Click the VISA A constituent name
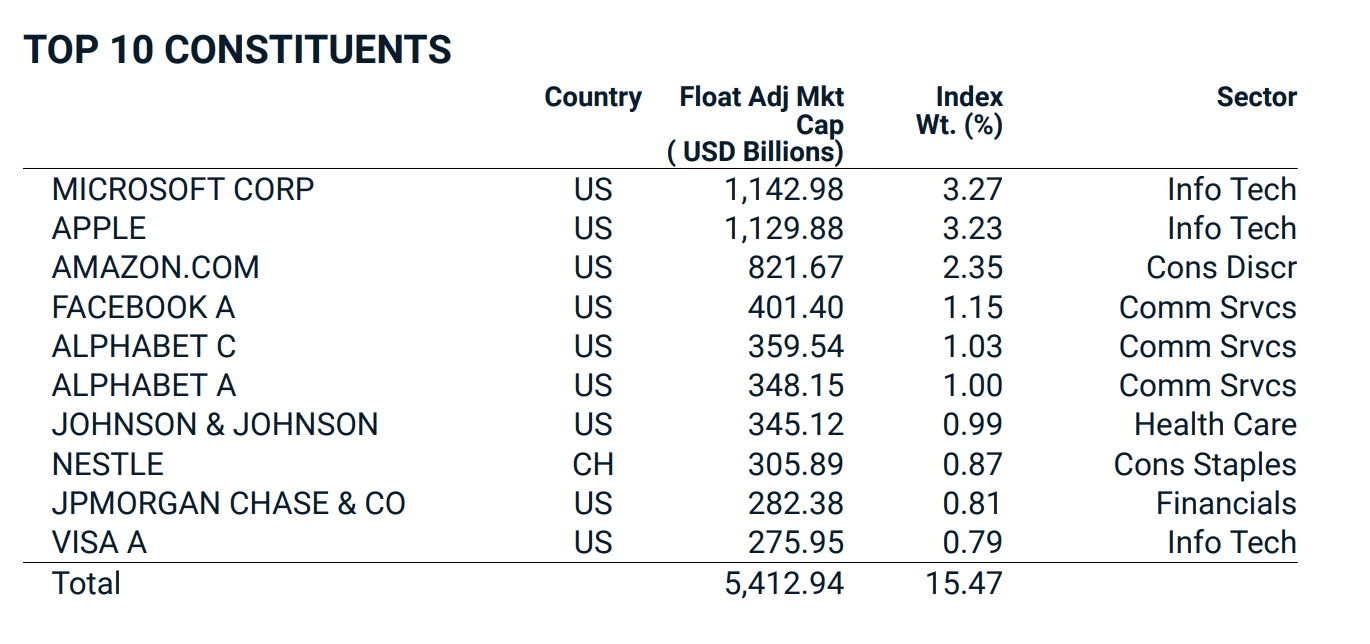Viewport: 1370px width, 644px height. click(x=99, y=542)
